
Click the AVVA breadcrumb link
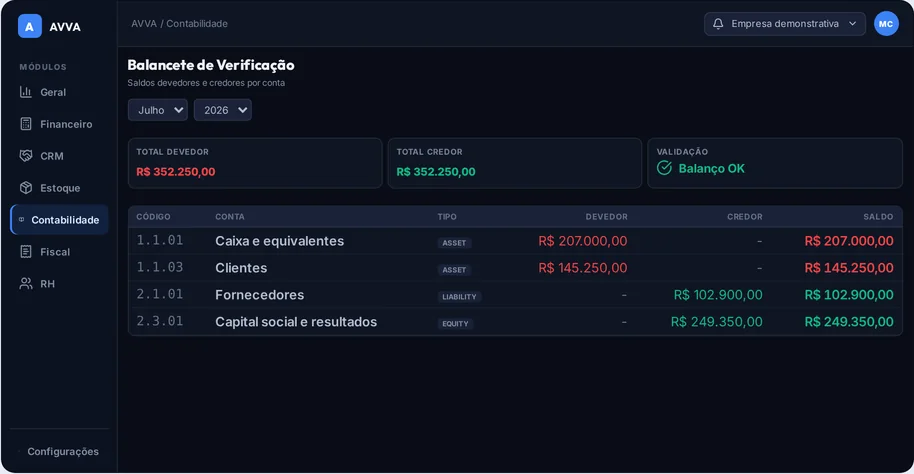pyautogui.click(x=144, y=24)
